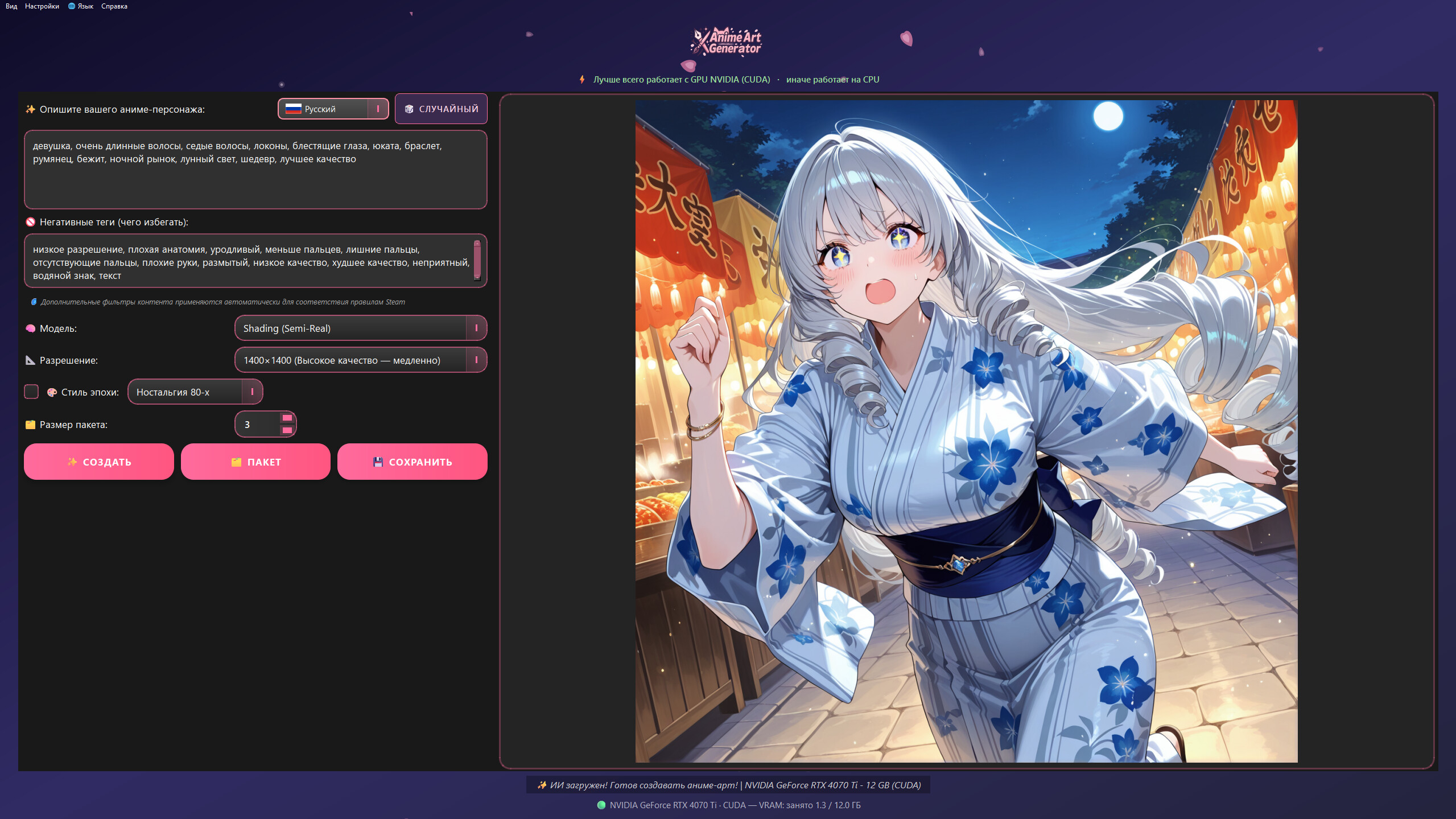1456x819 pixels.
Task: Click the floppy disk icon on СОХРАНИТЬ
Action: (x=378, y=462)
